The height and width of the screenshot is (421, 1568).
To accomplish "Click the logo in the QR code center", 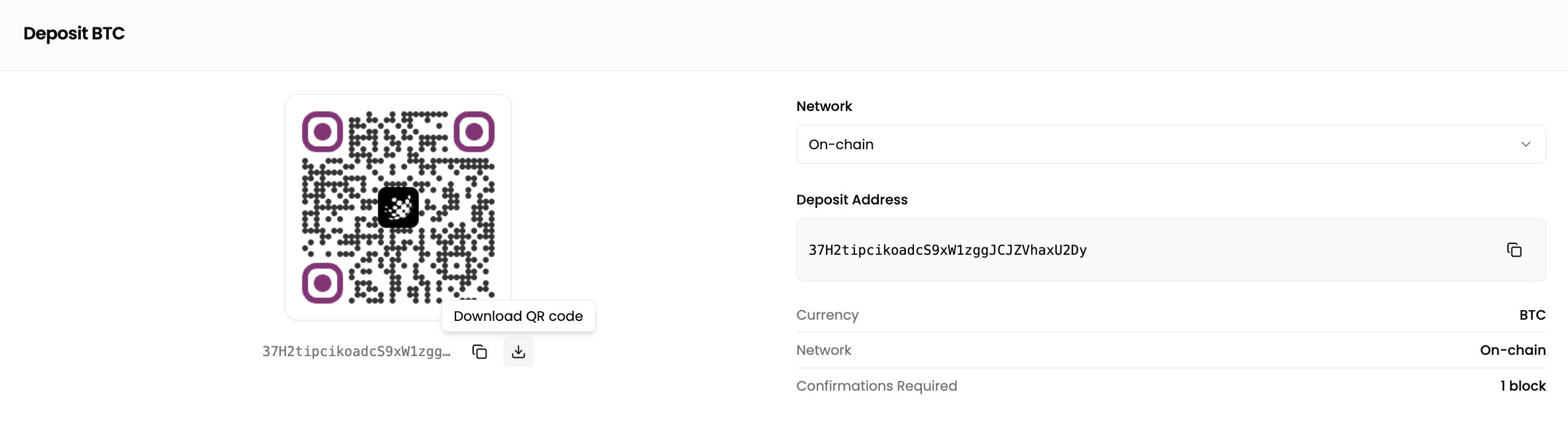I will [398, 207].
